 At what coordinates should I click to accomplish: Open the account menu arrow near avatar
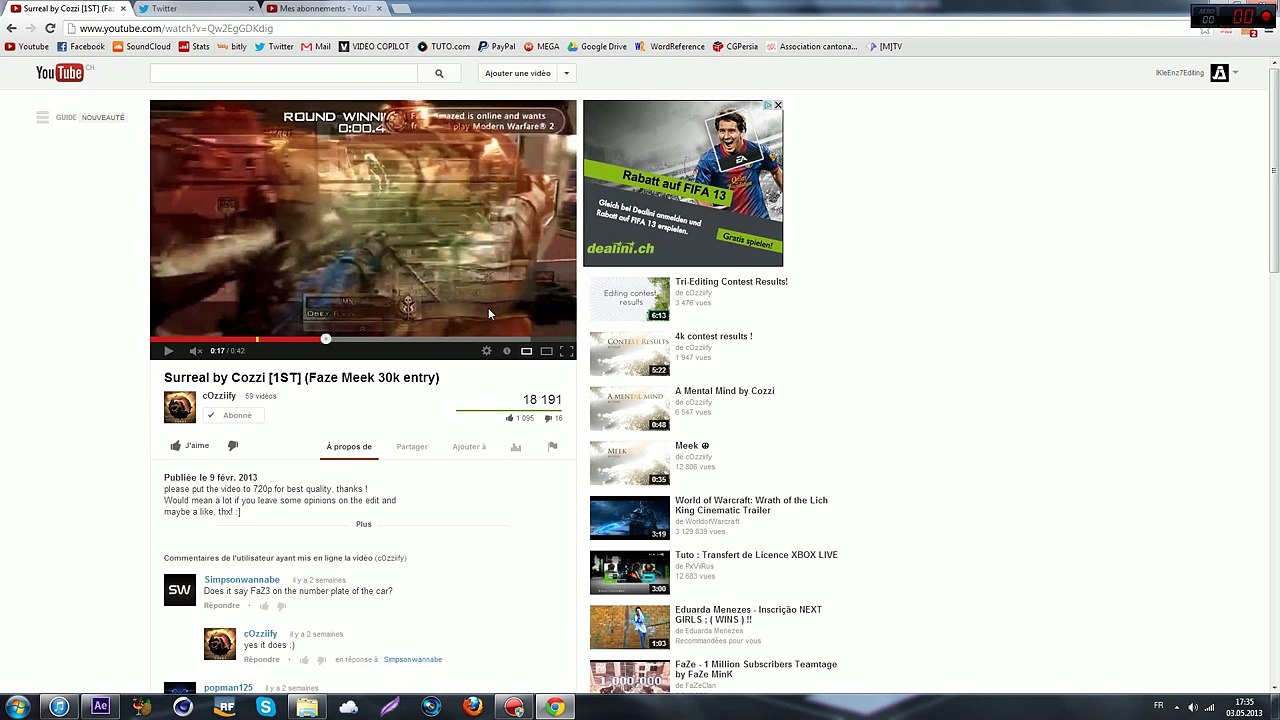[x=1235, y=73]
